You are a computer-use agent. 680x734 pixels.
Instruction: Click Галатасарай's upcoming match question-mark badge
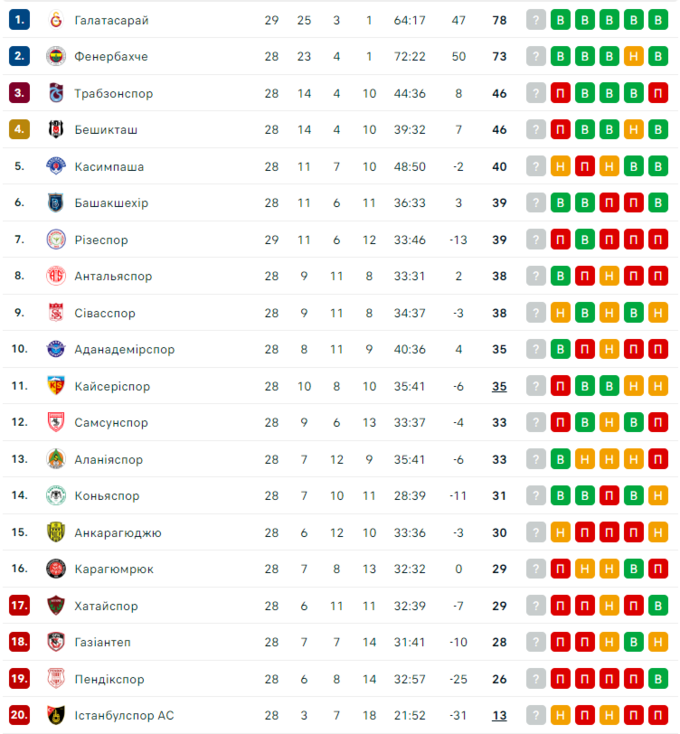click(537, 20)
